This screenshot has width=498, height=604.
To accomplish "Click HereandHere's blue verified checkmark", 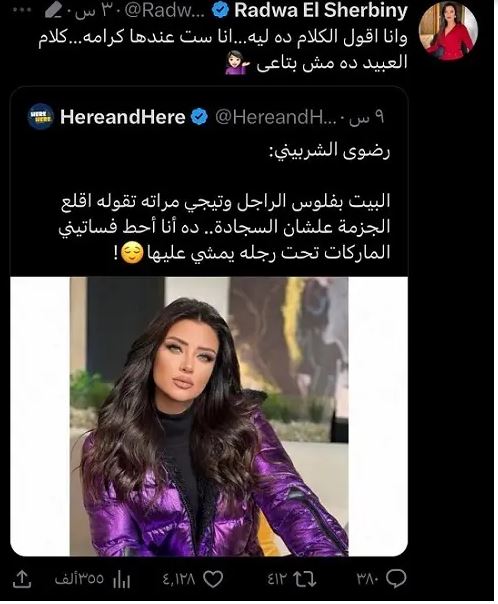I will 200,117.
